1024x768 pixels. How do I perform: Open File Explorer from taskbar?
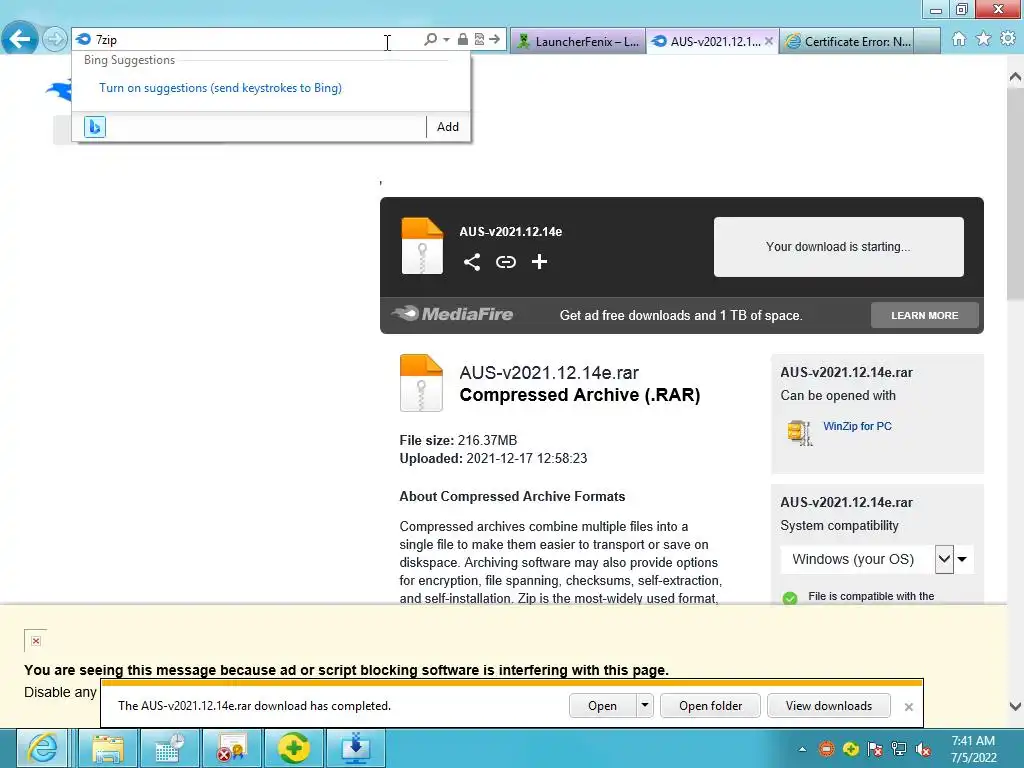point(108,748)
